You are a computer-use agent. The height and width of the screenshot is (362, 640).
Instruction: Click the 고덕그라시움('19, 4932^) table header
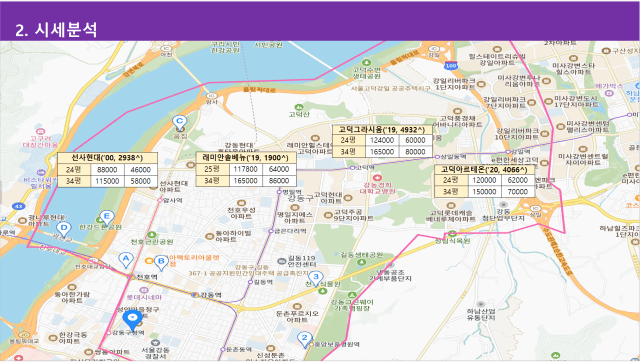point(382,129)
